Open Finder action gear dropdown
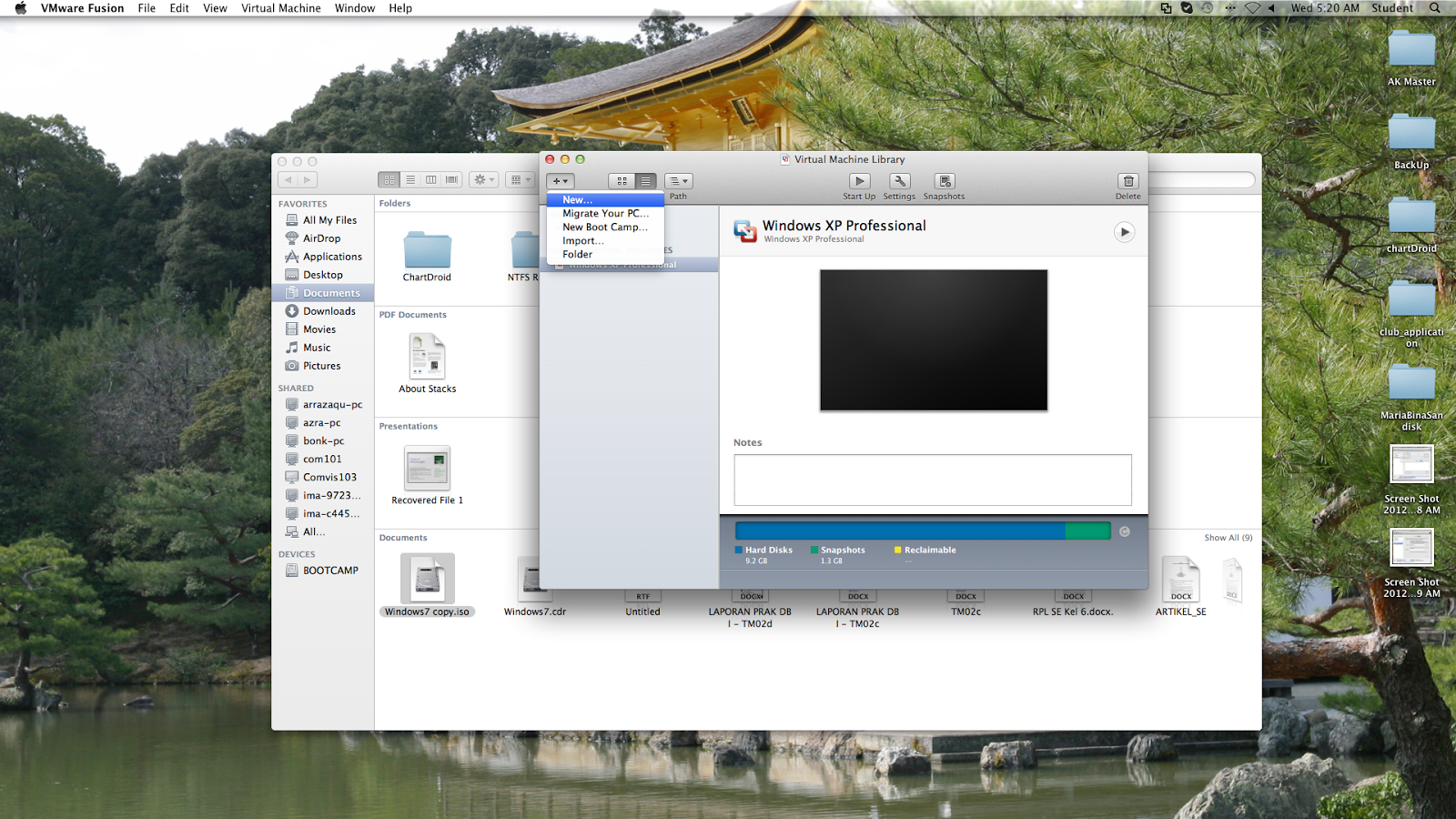 [483, 180]
